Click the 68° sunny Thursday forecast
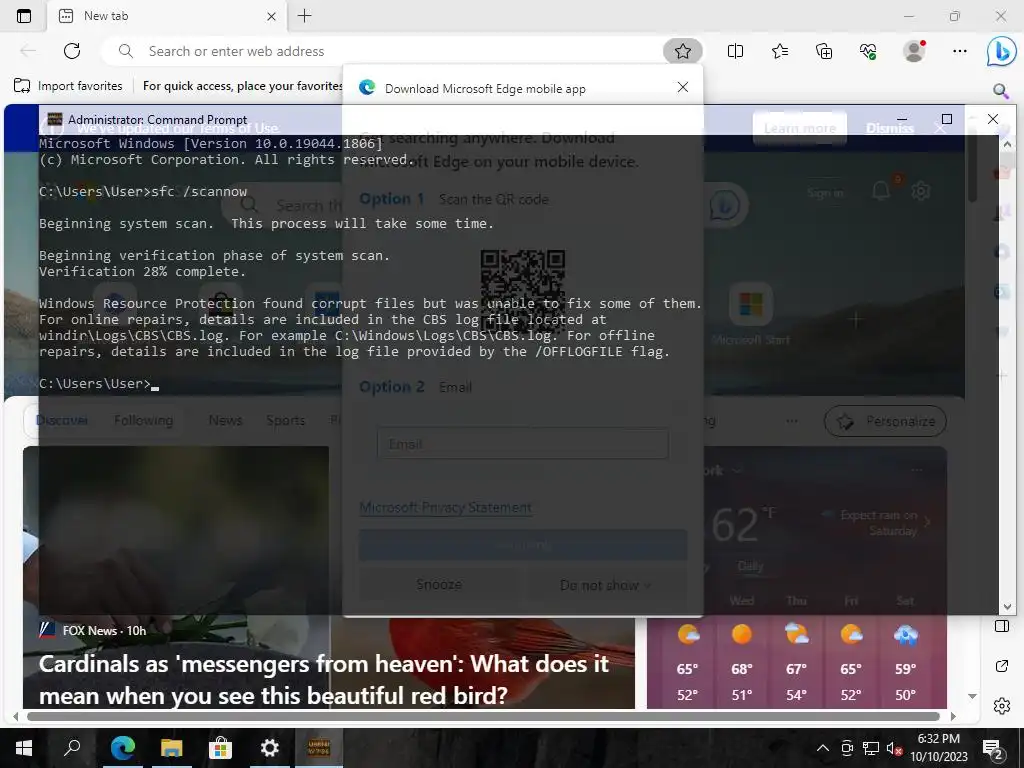Image resolution: width=1024 pixels, height=768 pixels. [742, 663]
